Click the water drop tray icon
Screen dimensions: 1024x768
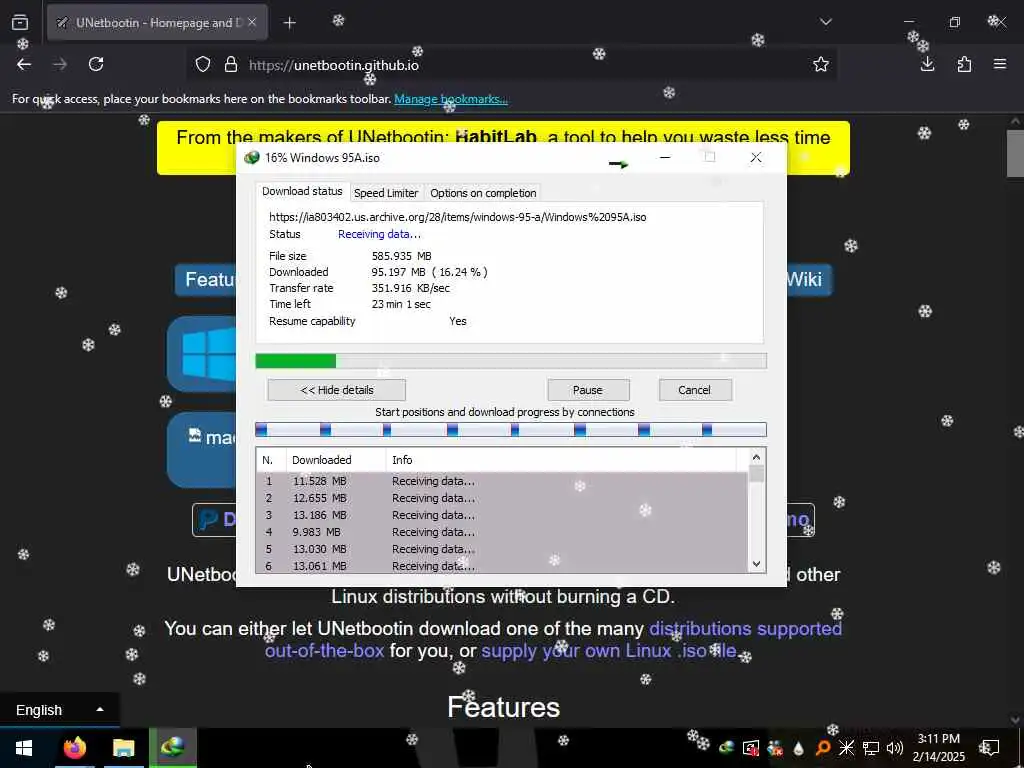coord(799,748)
